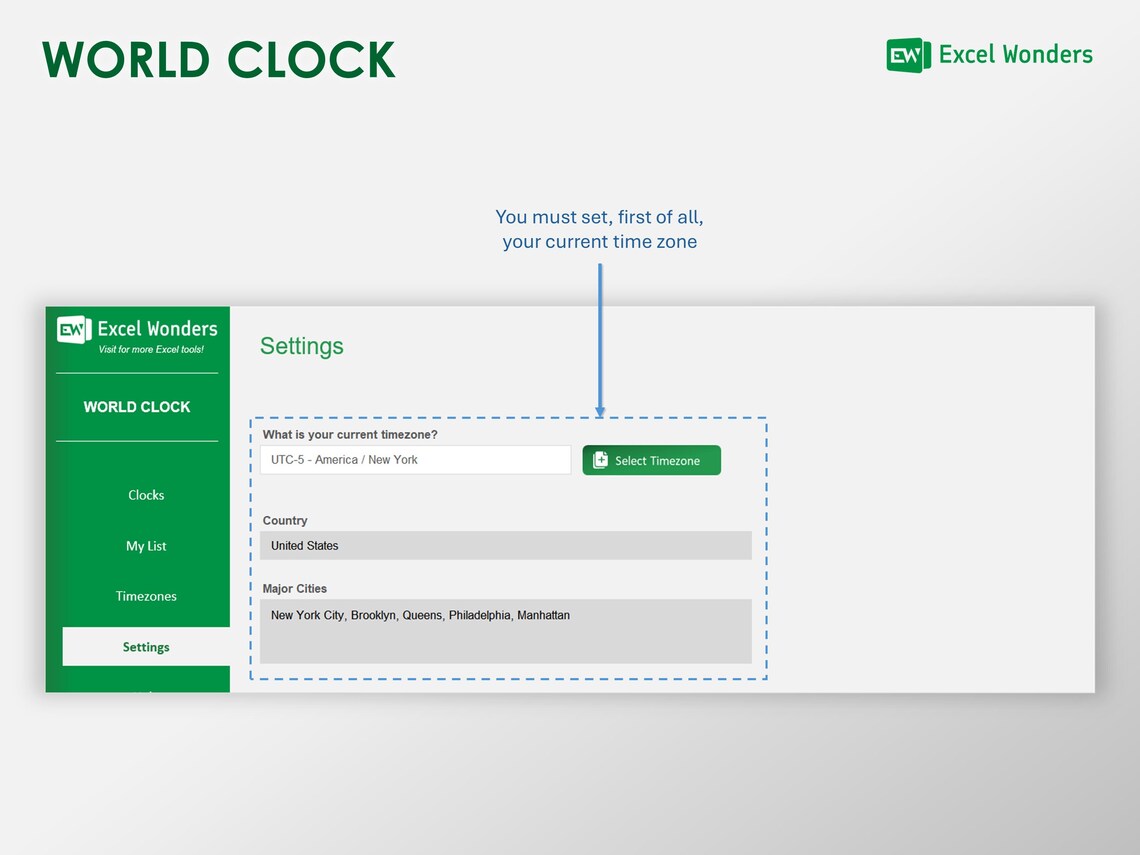Image resolution: width=1140 pixels, height=855 pixels.
Task: Switch to the Settings tab
Action: coord(146,647)
